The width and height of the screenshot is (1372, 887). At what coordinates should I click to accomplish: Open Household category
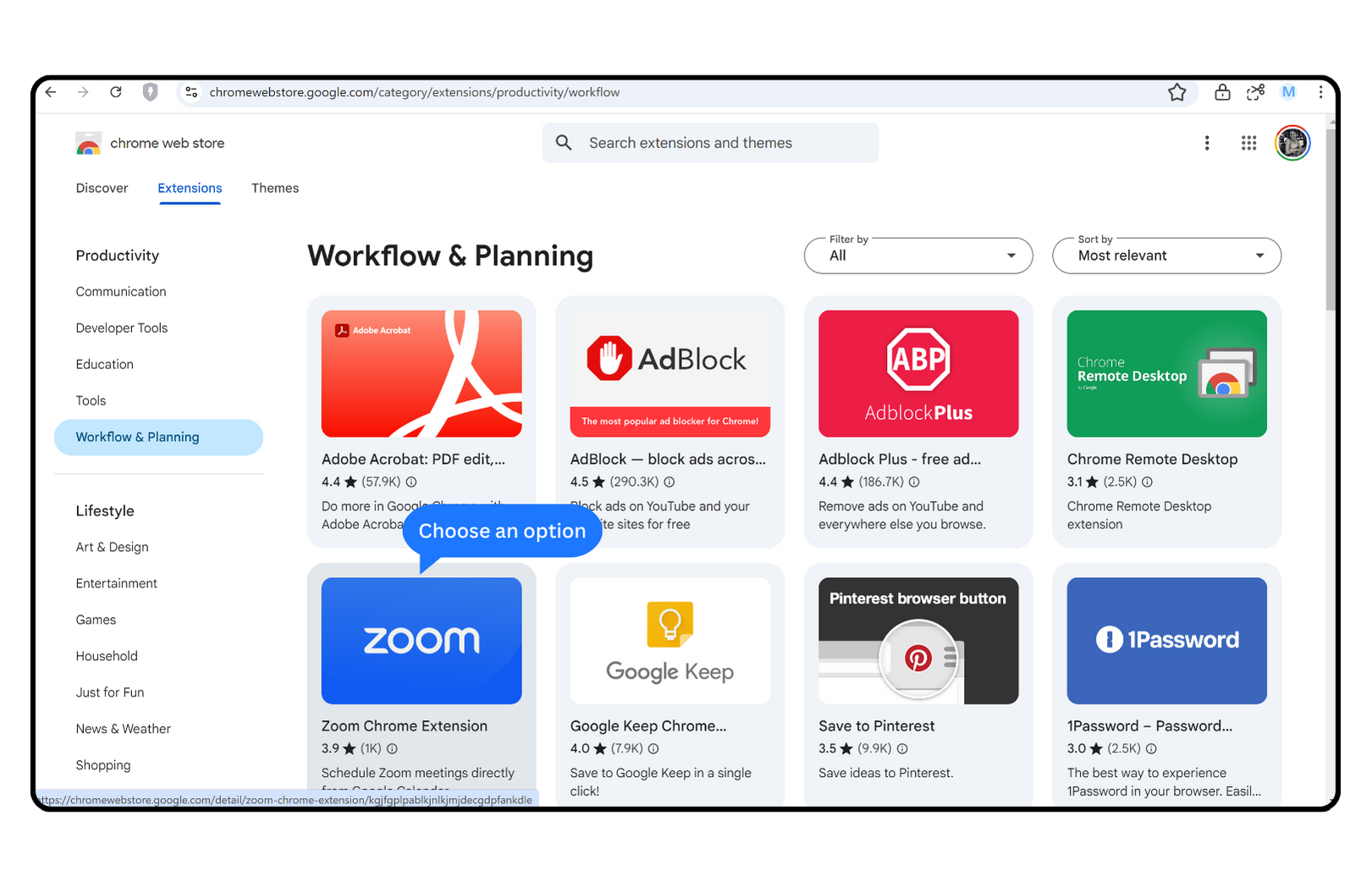pos(107,657)
